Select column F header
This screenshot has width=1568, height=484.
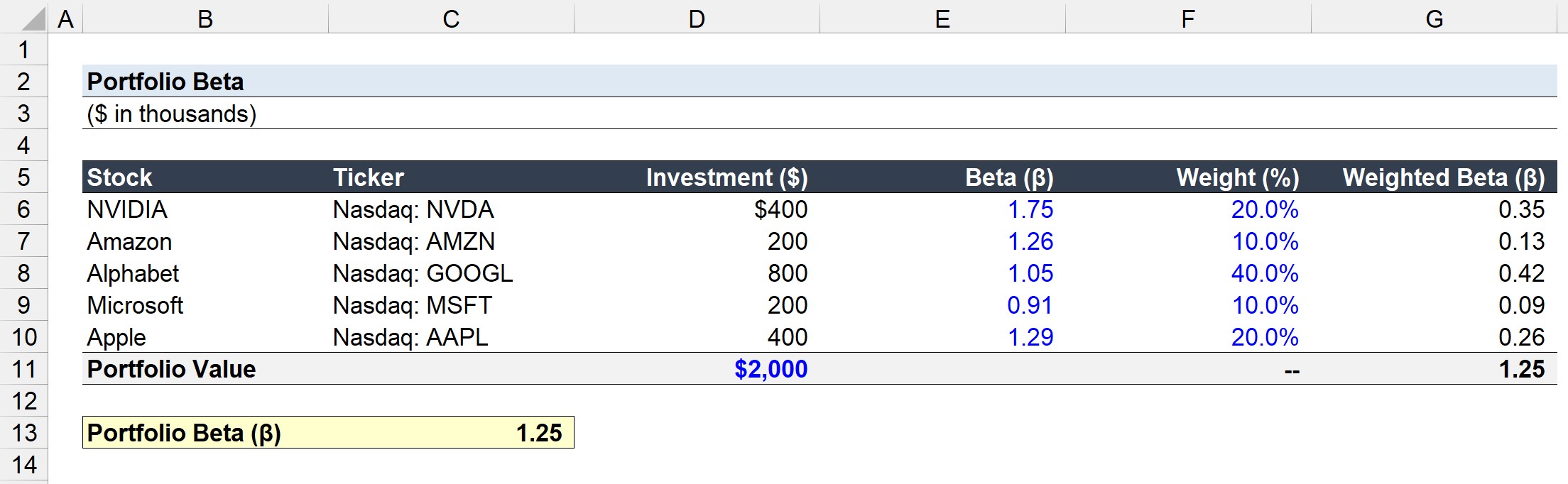pos(1188,18)
